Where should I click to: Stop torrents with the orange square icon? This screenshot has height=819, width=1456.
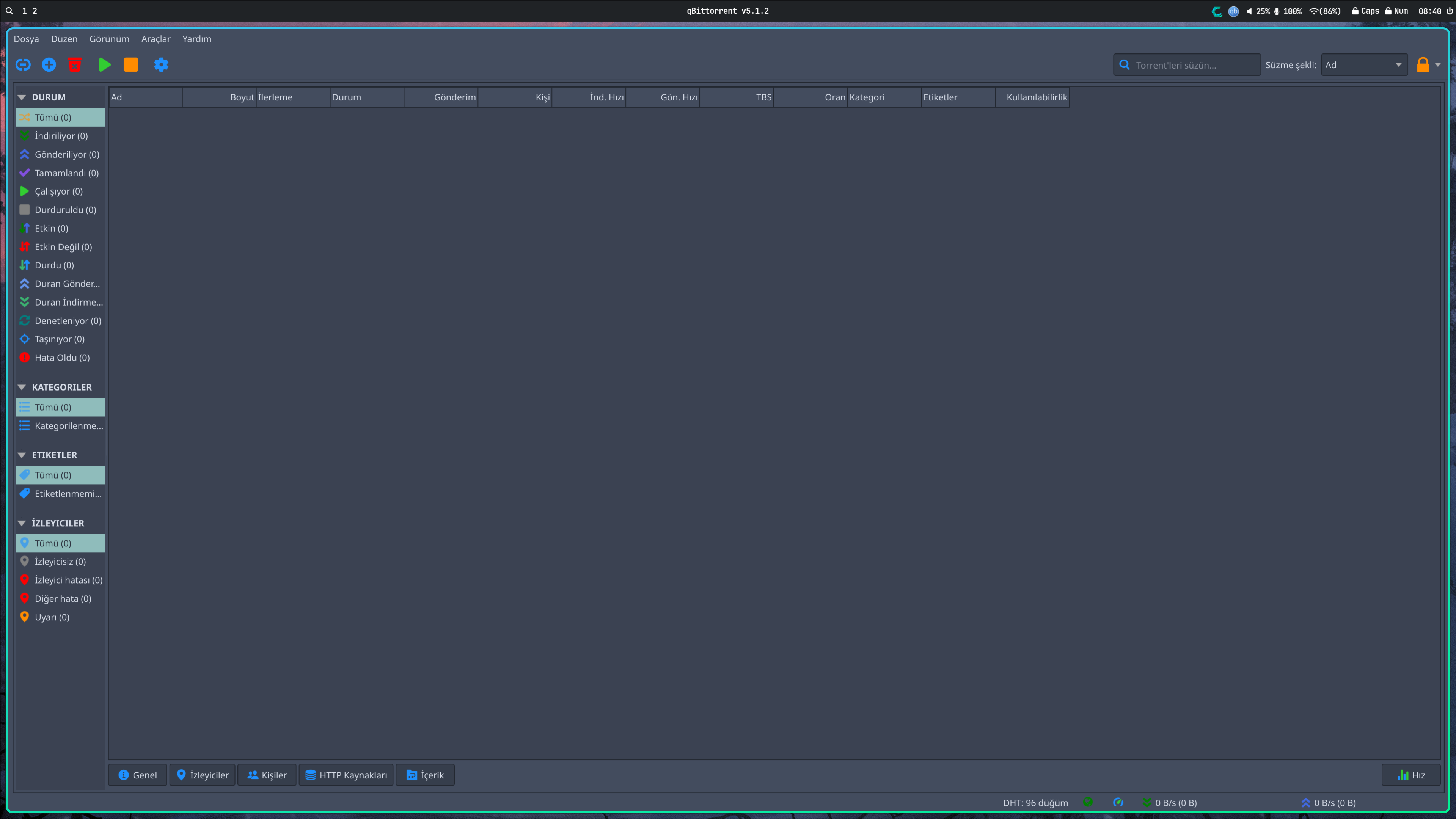(130, 65)
